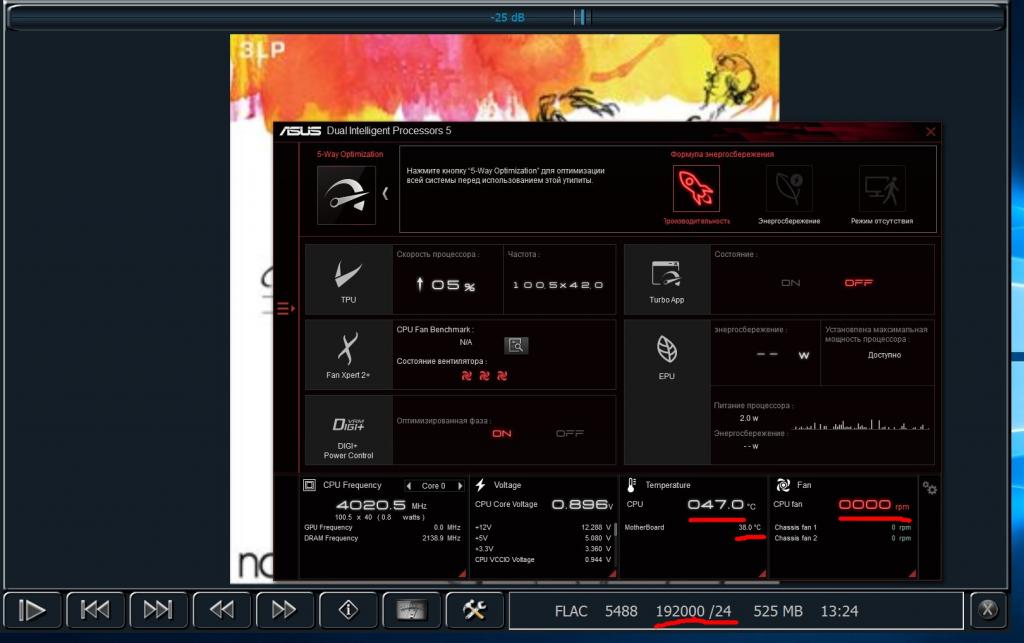Start 5-Way Optimization with the gauge icon

tap(346, 195)
